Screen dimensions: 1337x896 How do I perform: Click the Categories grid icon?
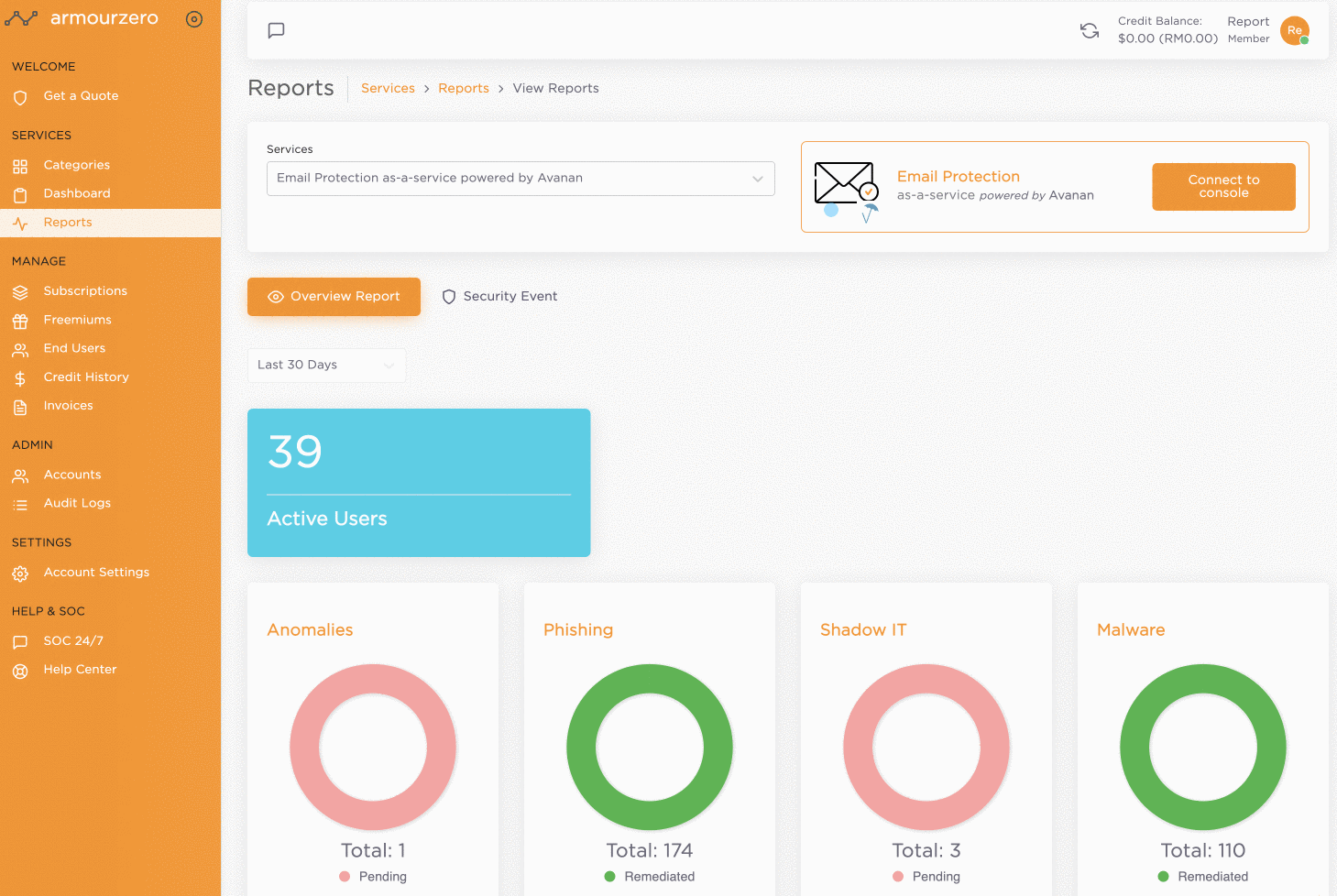20,167
